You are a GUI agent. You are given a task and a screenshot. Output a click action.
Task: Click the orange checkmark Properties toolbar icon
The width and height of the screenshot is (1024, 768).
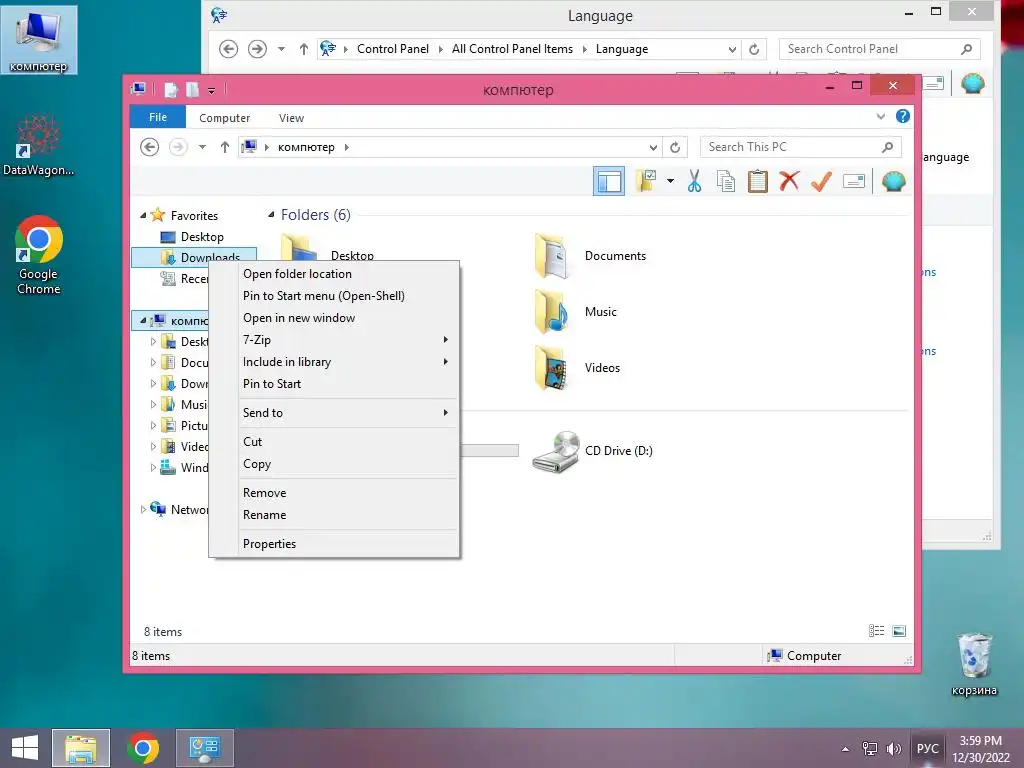tap(821, 181)
